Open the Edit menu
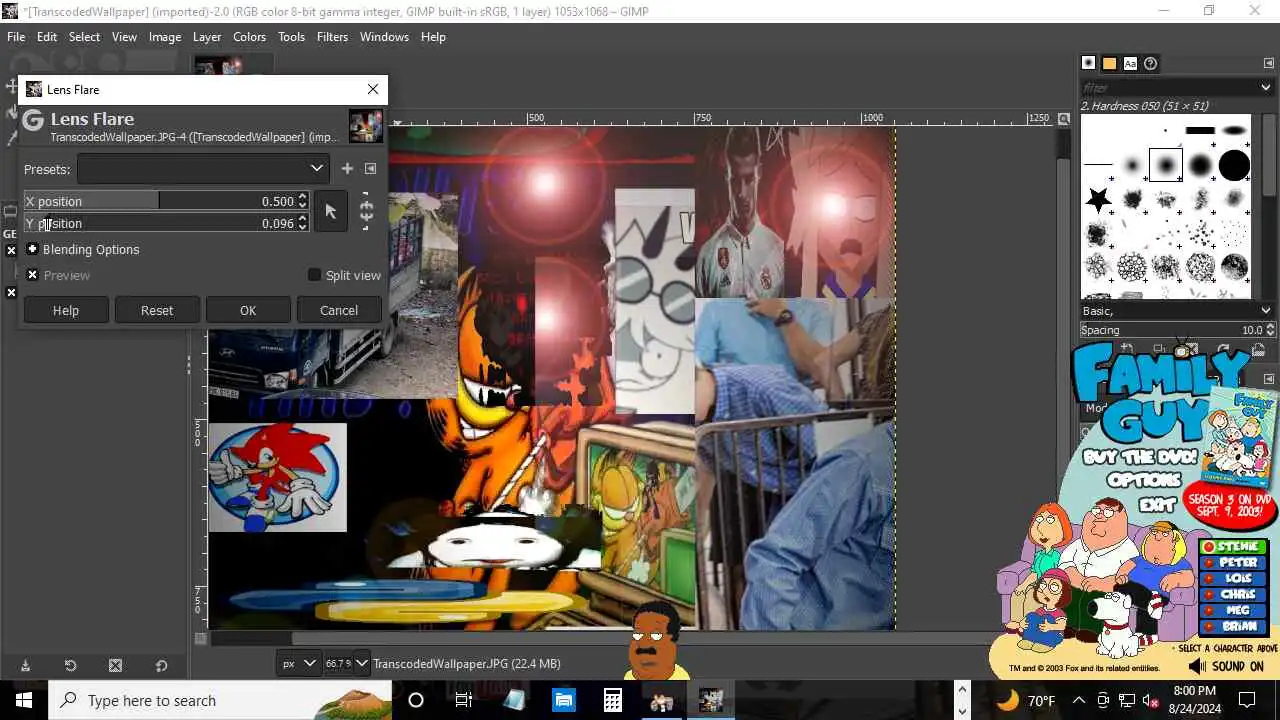The width and height of the screenshot is (1280, 720). [47, 37]
